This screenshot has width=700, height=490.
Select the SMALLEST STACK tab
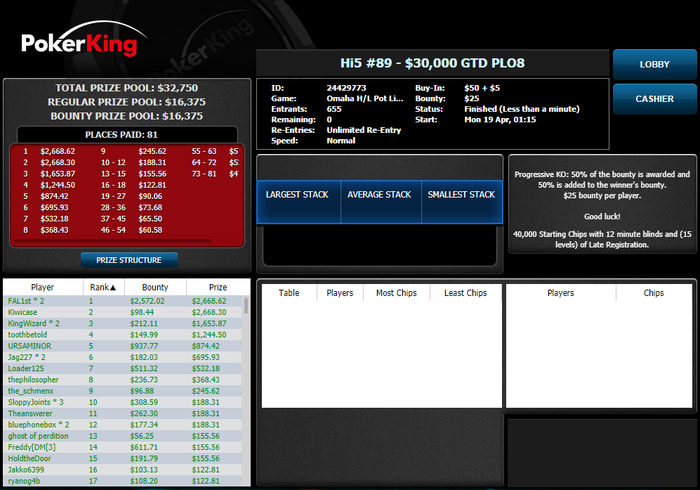(462, 202)
